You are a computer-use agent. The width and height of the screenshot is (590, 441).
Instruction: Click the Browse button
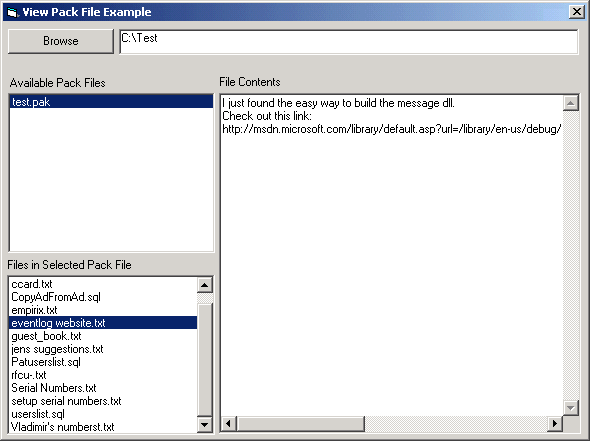point(61,41)
